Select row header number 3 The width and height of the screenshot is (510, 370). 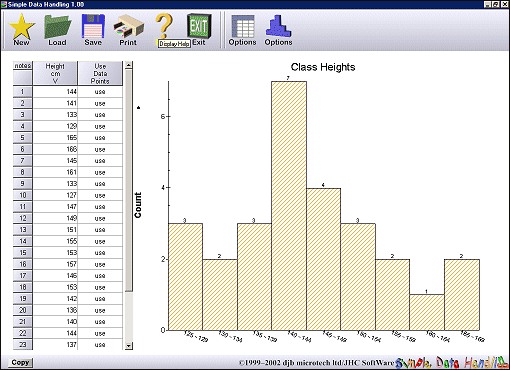click(23, 115)
